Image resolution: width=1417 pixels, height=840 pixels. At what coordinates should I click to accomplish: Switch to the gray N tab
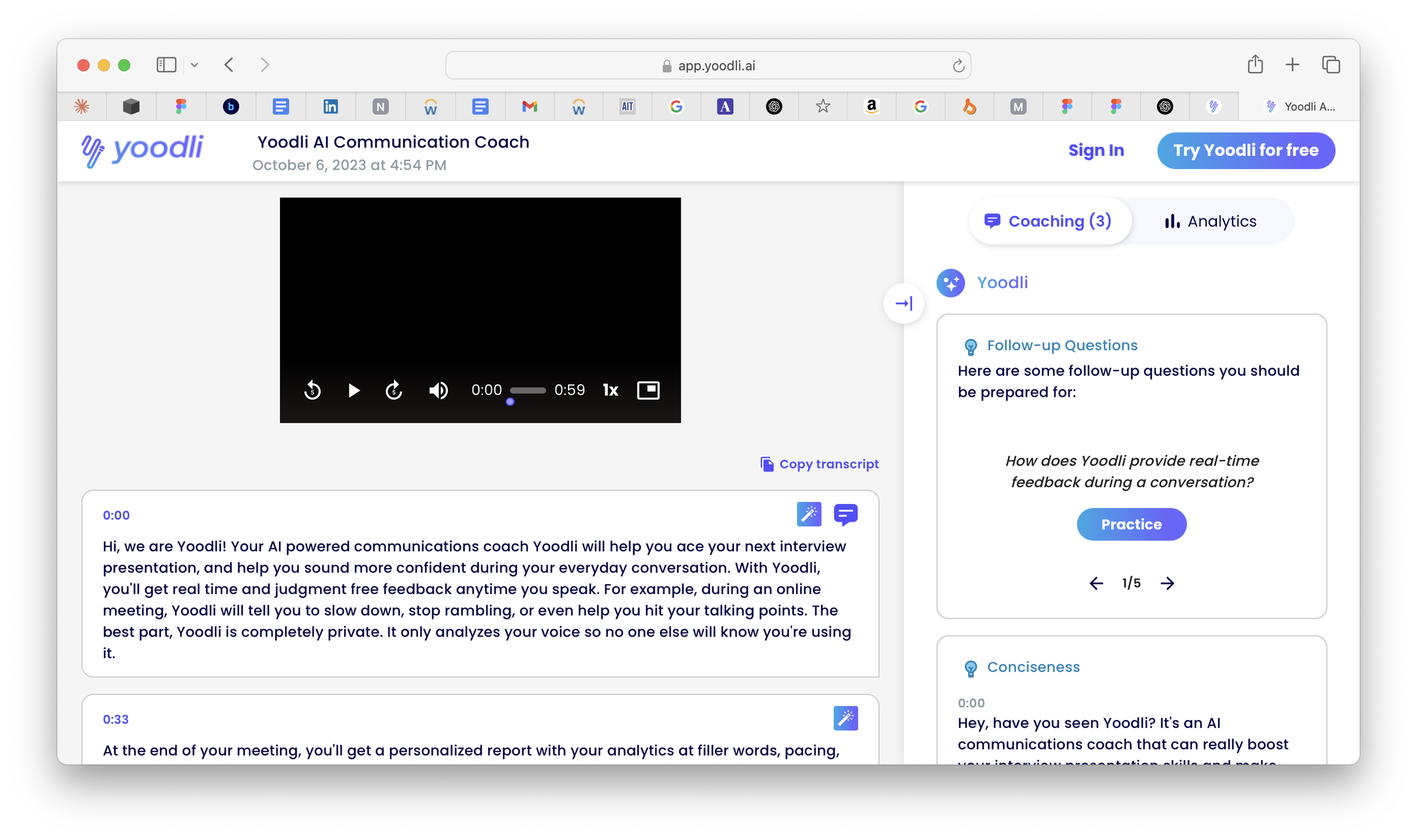coord(380,106)
